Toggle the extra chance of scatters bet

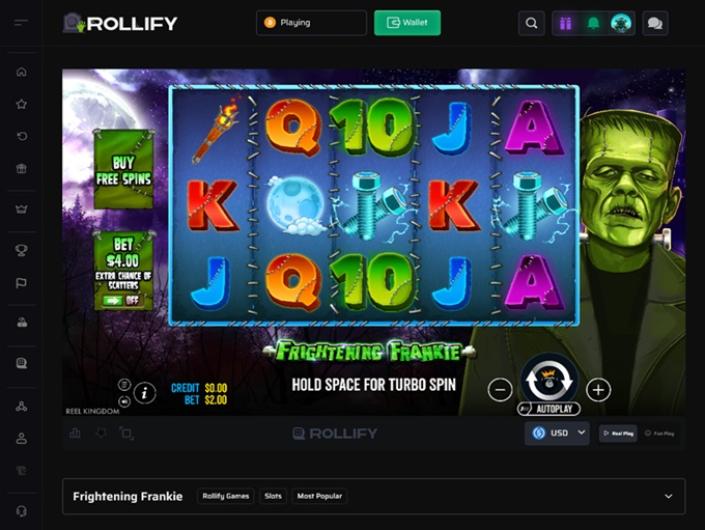123,300
